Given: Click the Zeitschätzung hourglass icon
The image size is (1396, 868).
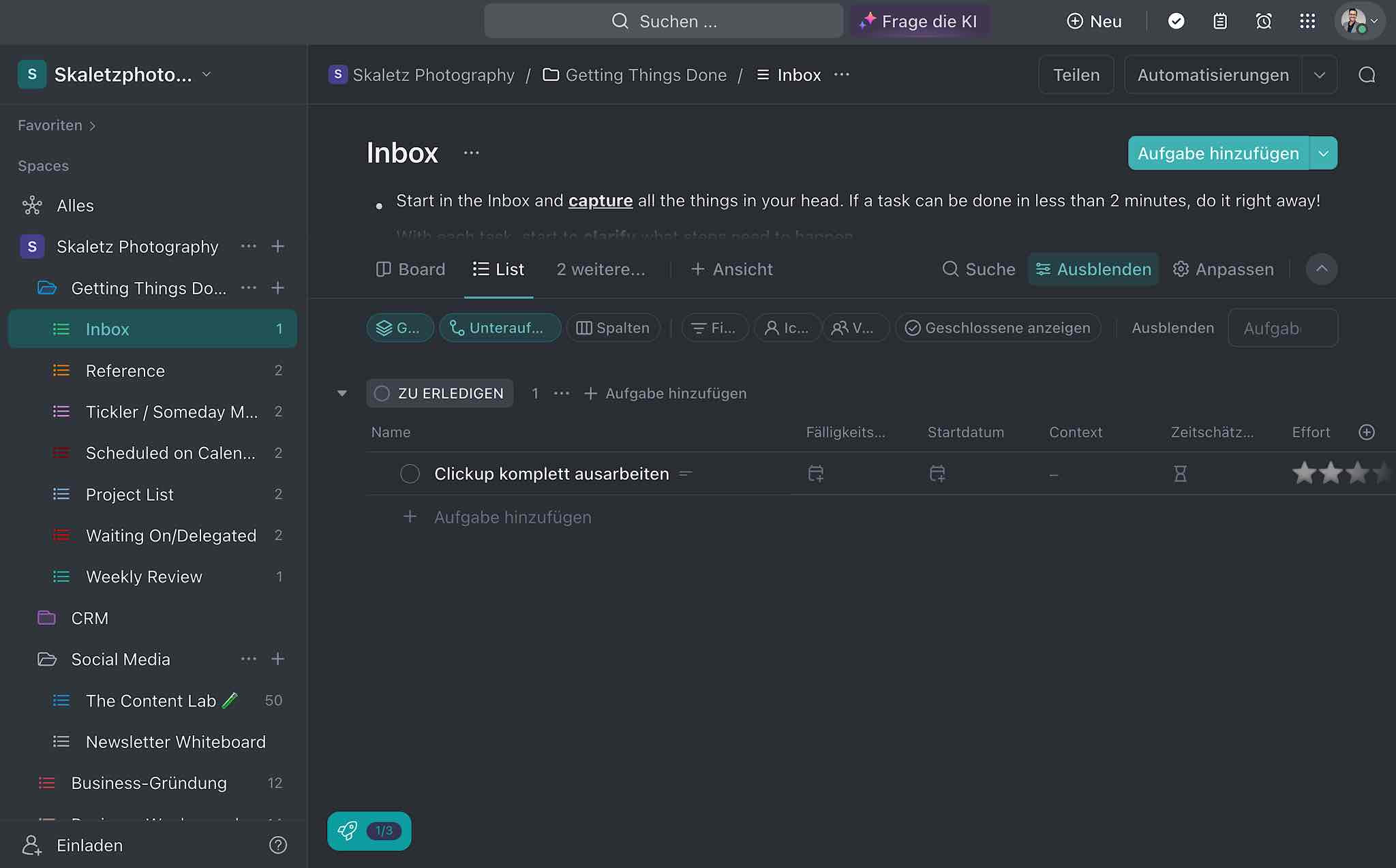Looking at the screenshot, I should click(x=1180, y=474).
